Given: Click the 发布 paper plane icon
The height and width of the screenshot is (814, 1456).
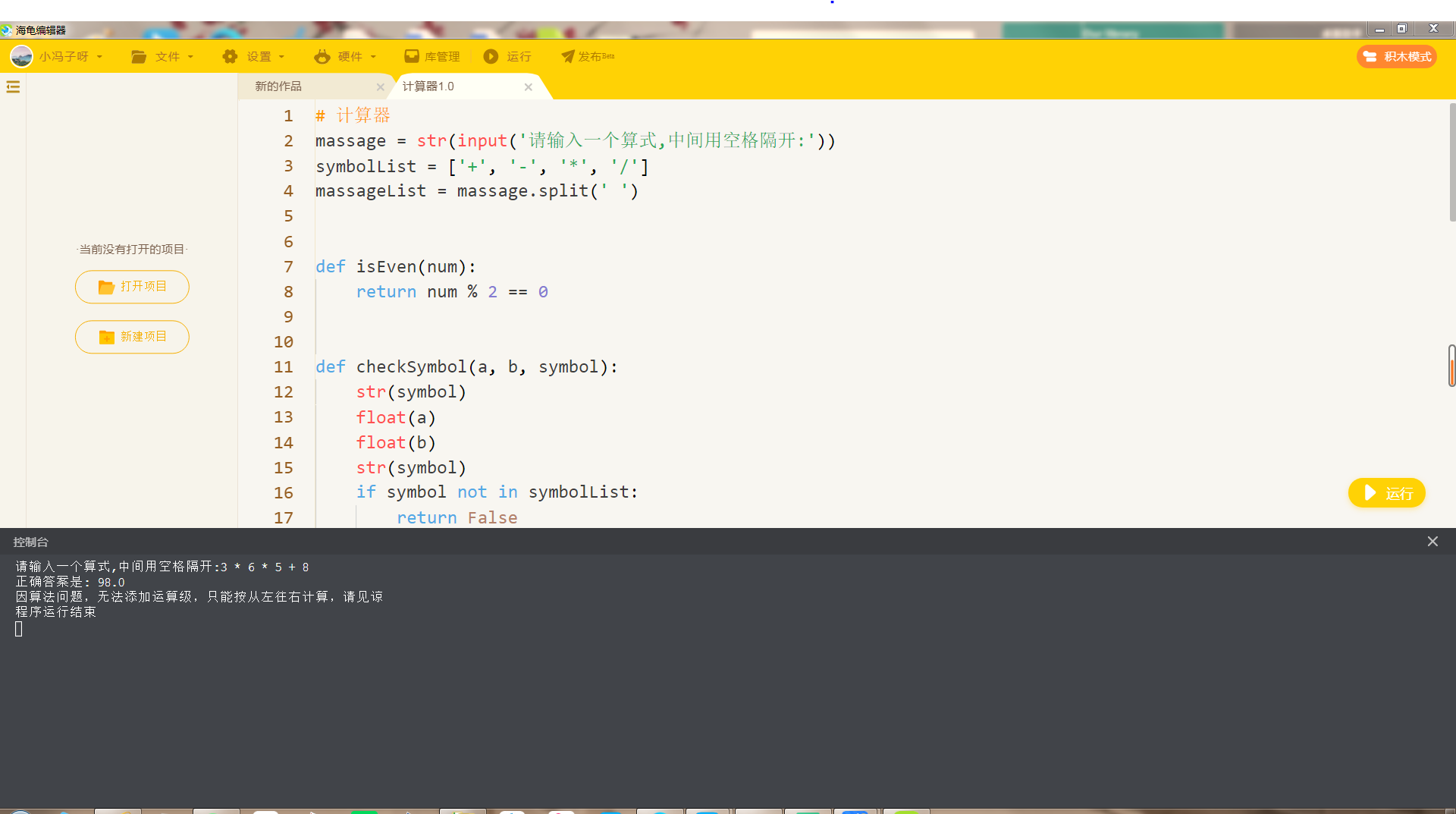Looking at the screenshot, I should (x=568, y=57).
